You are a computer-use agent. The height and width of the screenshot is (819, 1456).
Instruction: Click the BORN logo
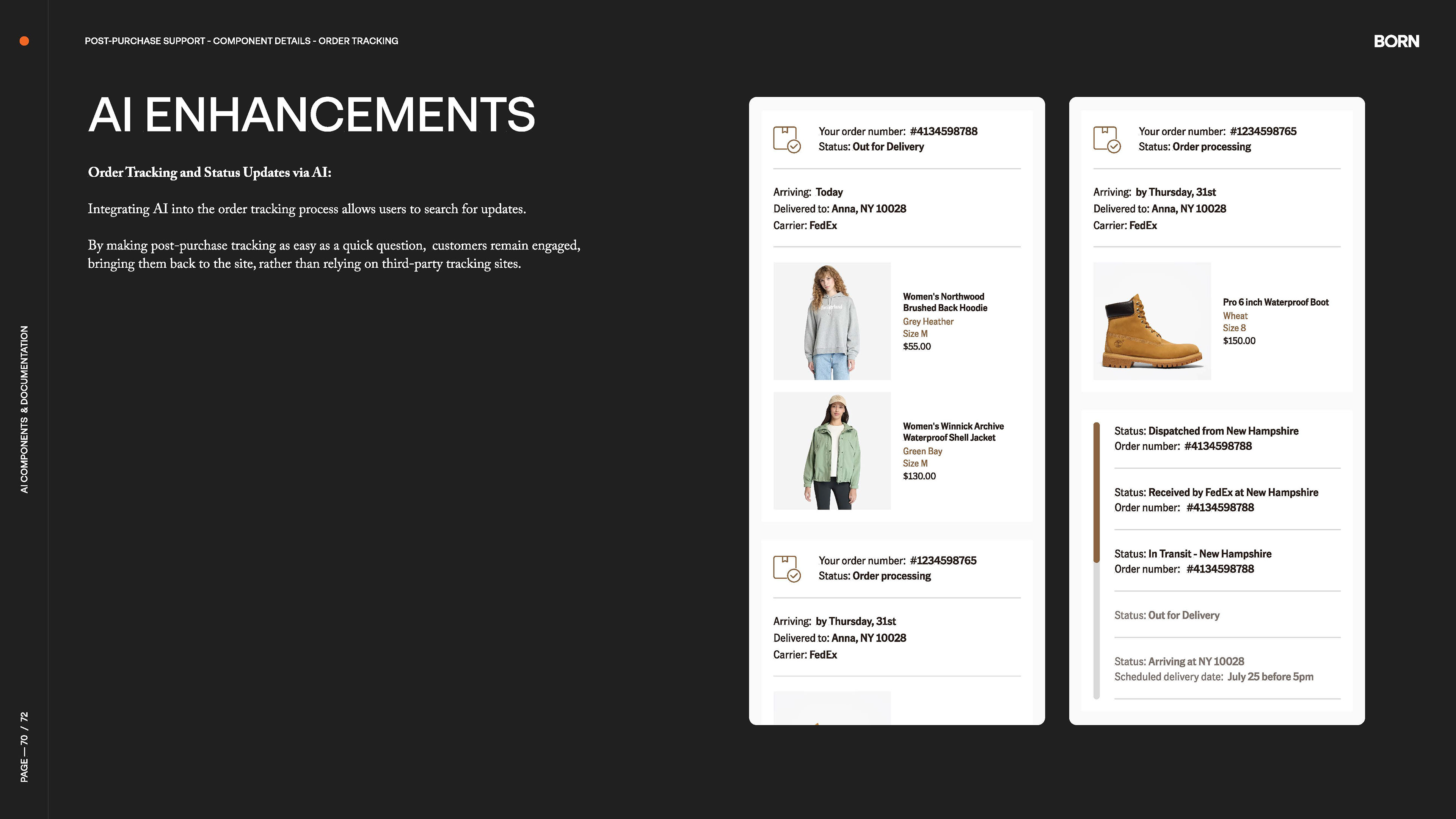point(1396,41)
